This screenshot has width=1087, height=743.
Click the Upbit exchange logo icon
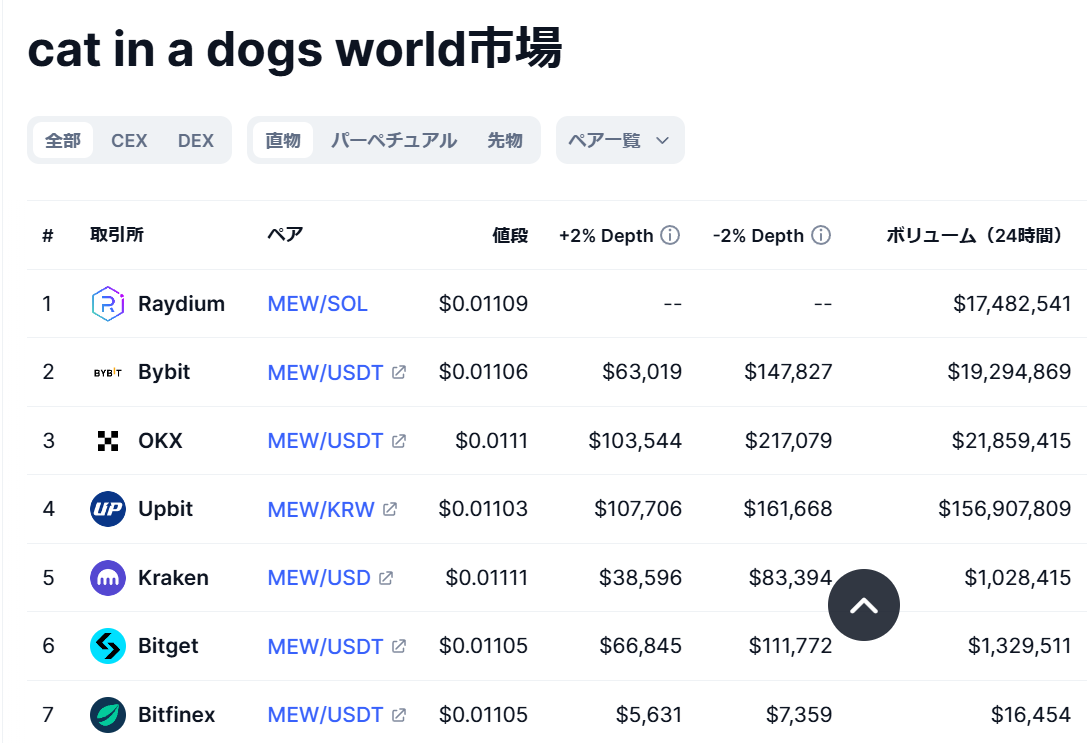pyautogui.click(x=107, y=509)
